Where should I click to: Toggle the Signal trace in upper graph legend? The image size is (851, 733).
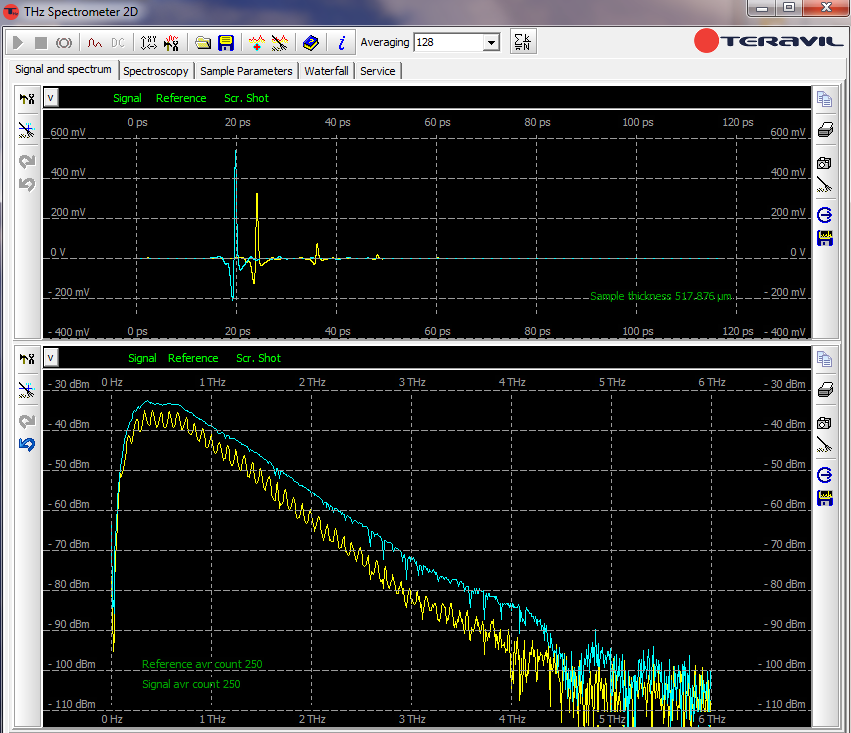click(127, 98)
